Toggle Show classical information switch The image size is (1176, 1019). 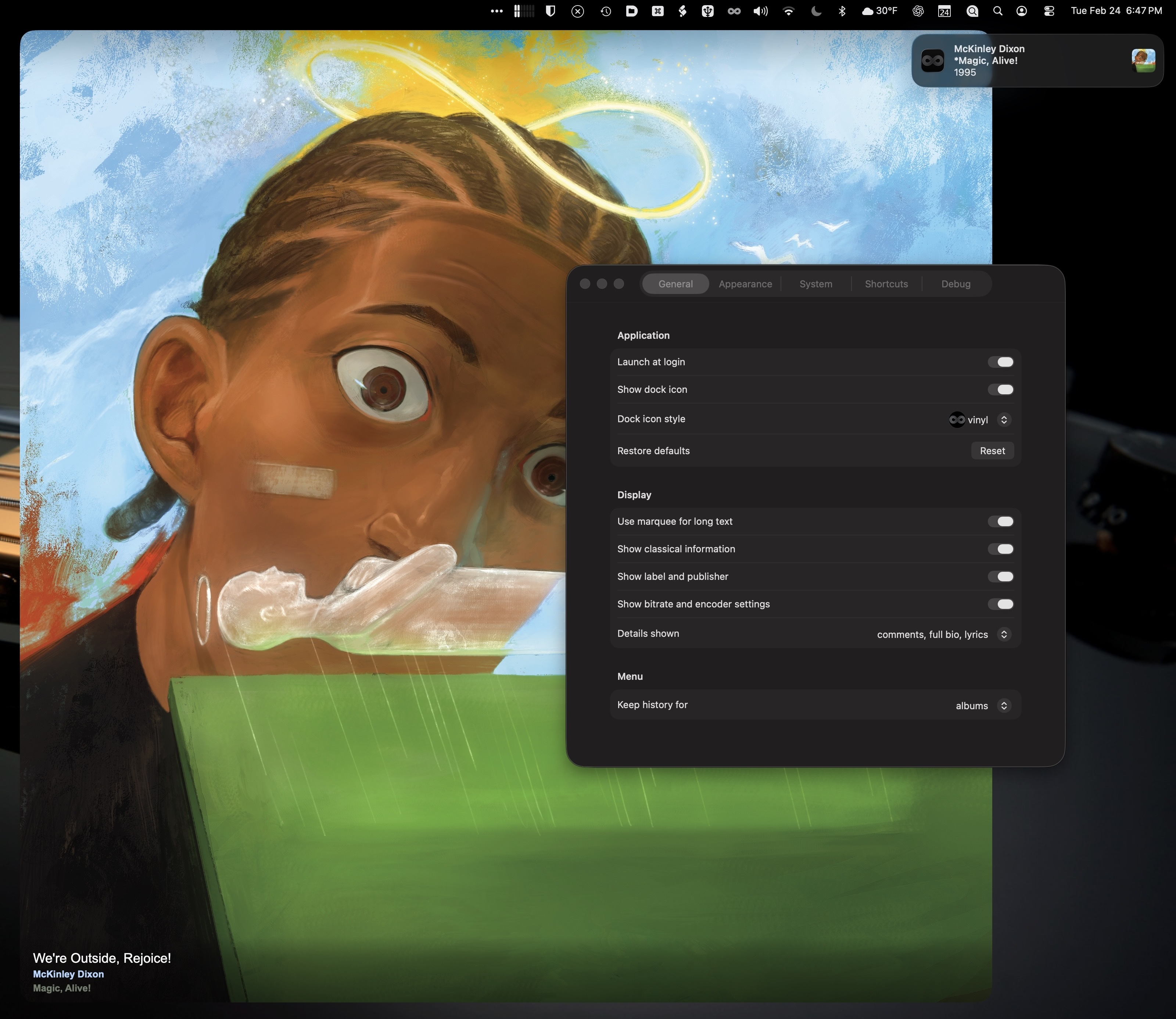pos(1001,549)
